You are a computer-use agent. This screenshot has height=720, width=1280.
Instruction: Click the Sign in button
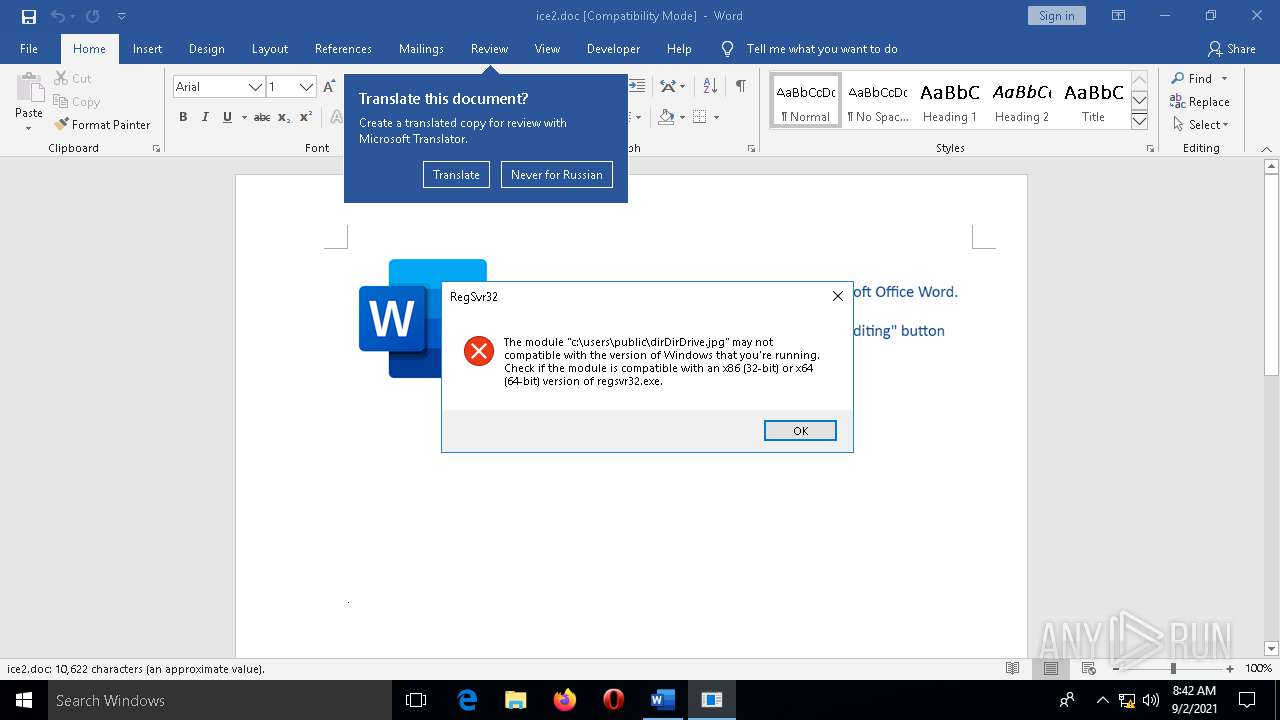point(1056,16)
